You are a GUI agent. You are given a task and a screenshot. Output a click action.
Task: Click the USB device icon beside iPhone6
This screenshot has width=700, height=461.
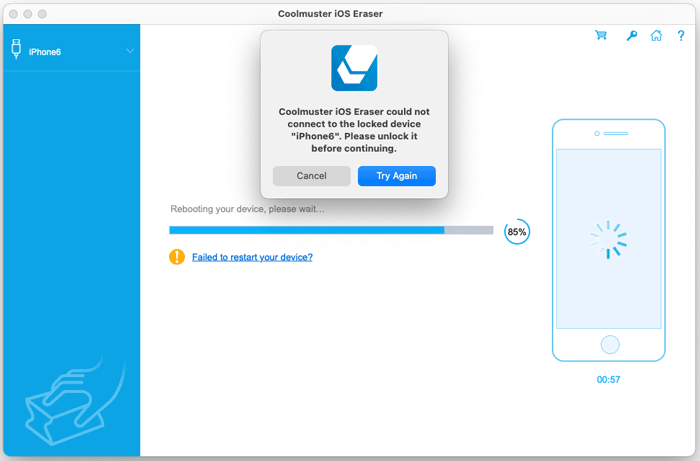point(17,51)
